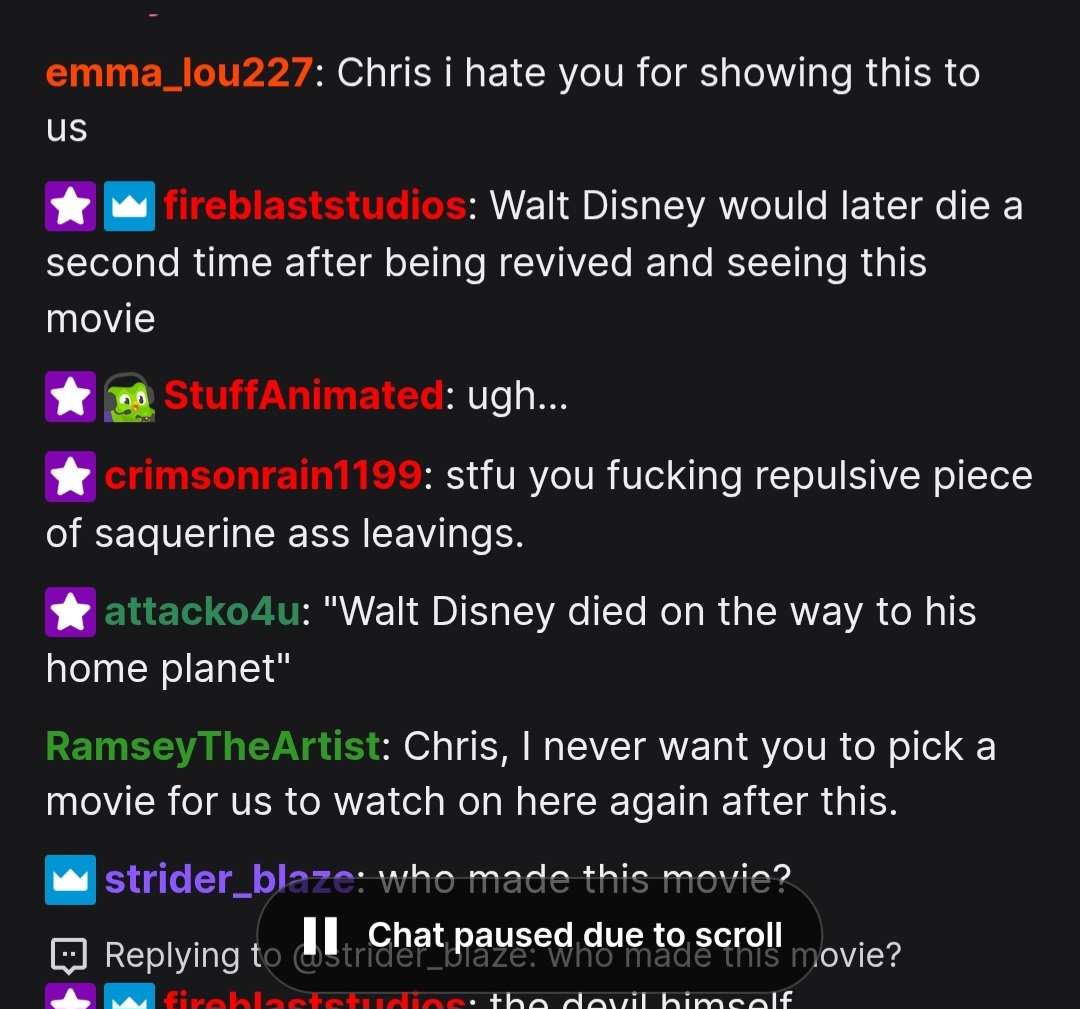Open emma_lou227's user profile
Viewport: 1080px width, 1009px height.
[x=179, y=73]
